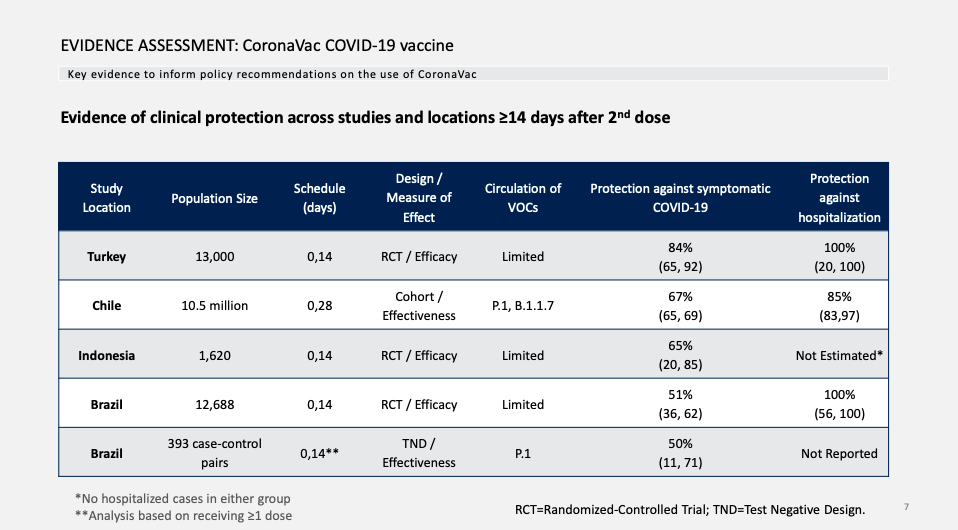The height and width of the screenshot is (530, 958).
Task: Click the Indonesia row label
Action: coord(107,355)
